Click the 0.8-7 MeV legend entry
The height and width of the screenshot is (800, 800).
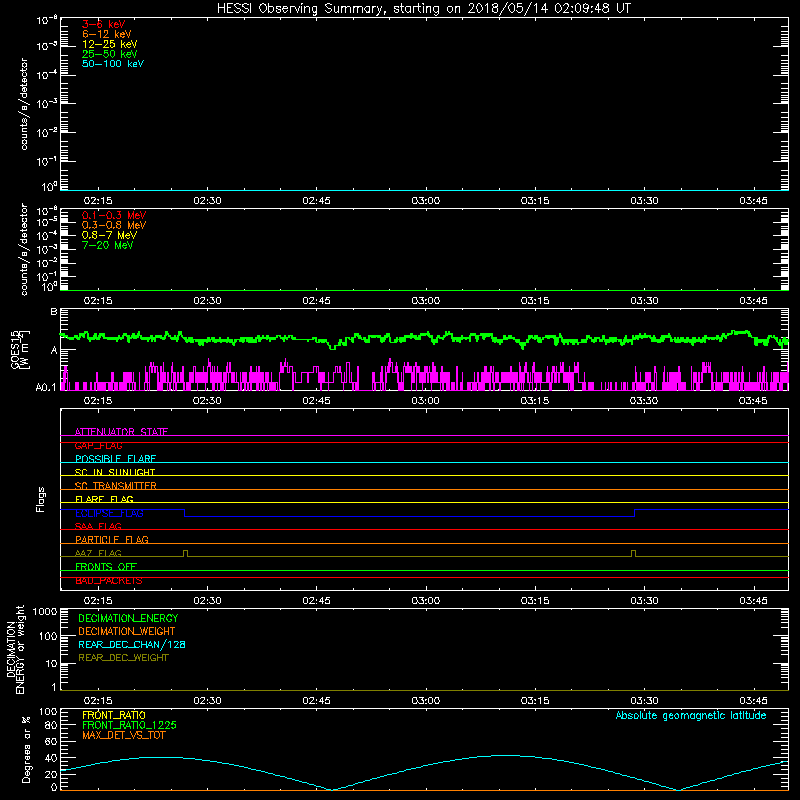pos(109,235)
